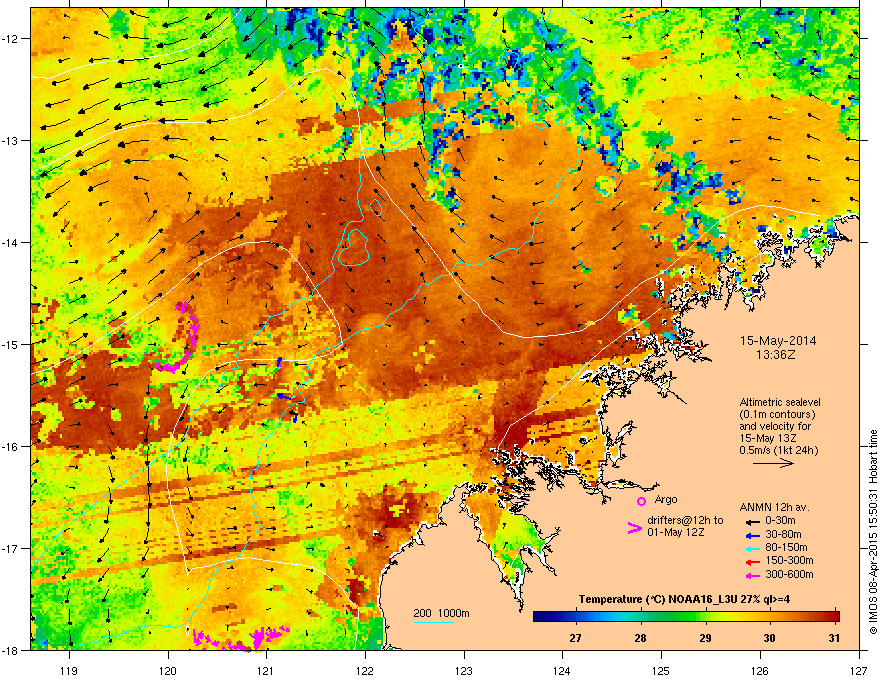Click the 0.5m/s velocity scale arrow

pyautogui.click(x=773, y=463)
